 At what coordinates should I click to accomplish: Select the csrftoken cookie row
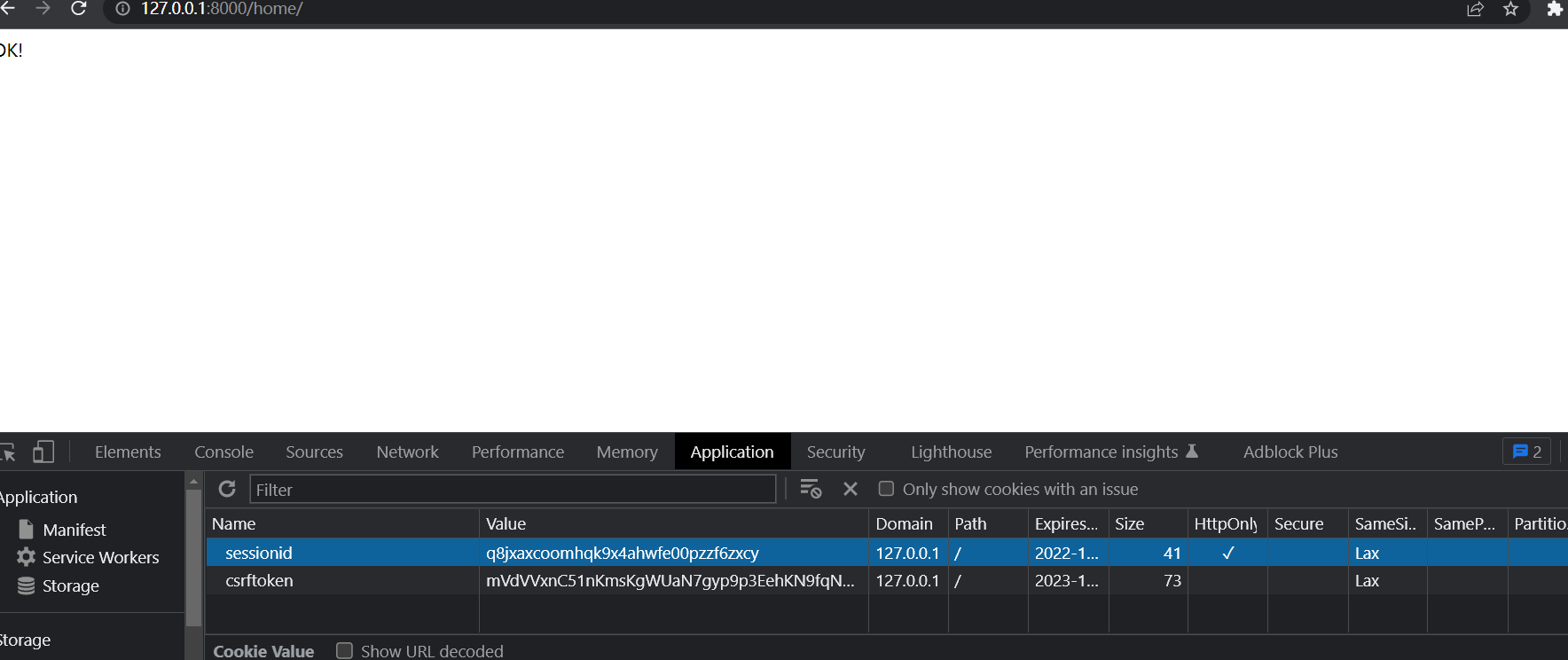[887, 580]
